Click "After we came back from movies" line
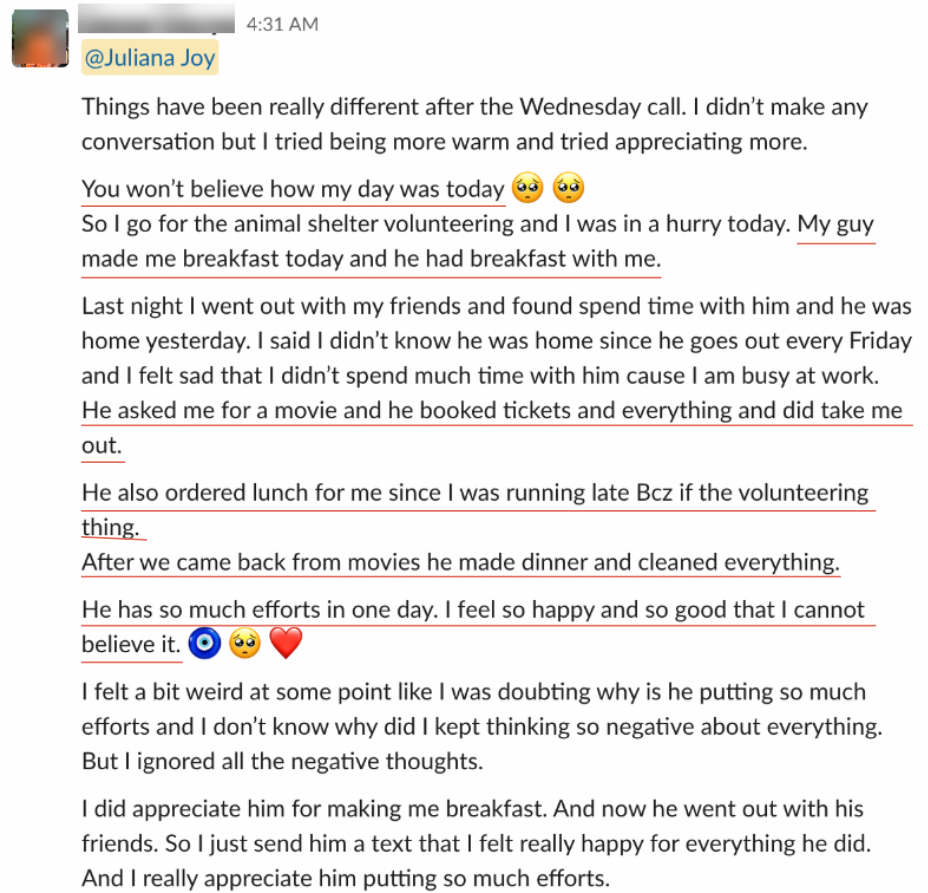This screenshot has width=928, height=893. (x=460, y=562)
